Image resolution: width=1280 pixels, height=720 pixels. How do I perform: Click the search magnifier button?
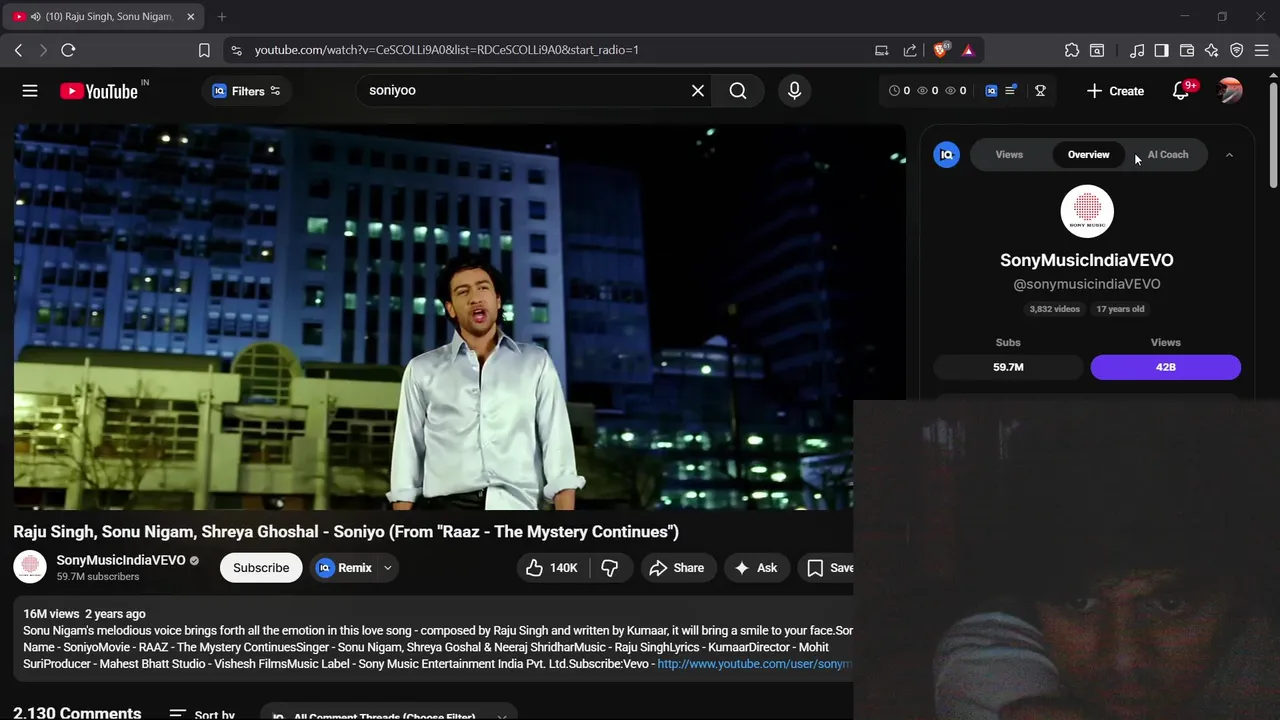click(x=738, y=91)
